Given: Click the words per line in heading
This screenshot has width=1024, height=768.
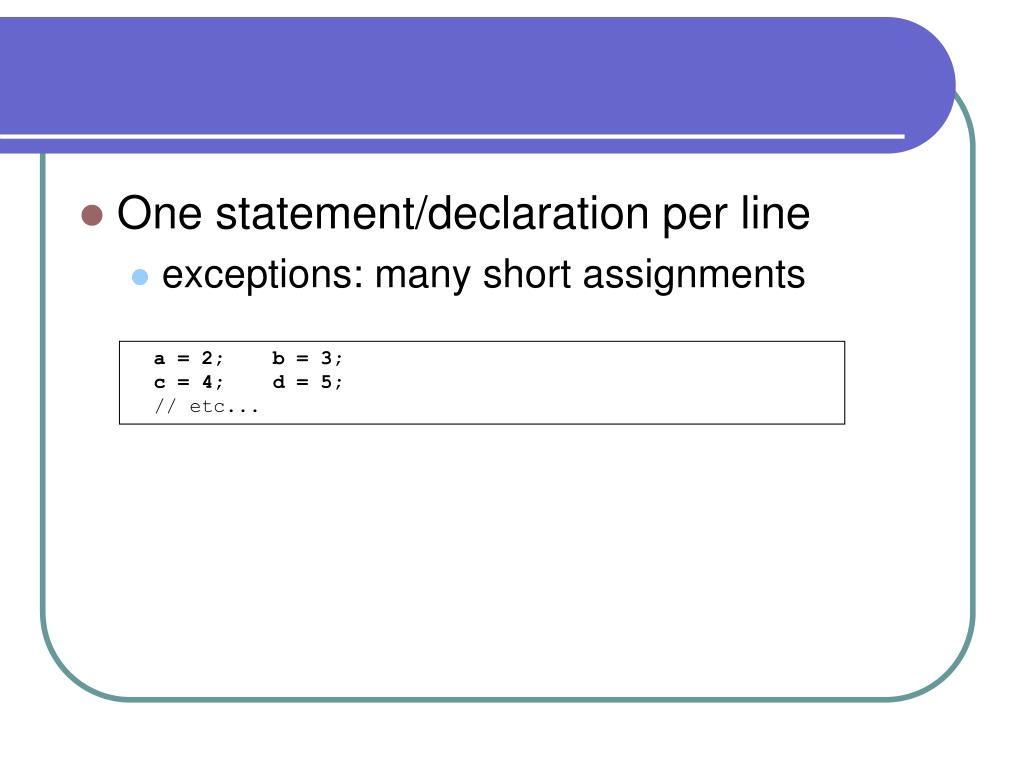Looking at the screenshot, I should 736,214.
